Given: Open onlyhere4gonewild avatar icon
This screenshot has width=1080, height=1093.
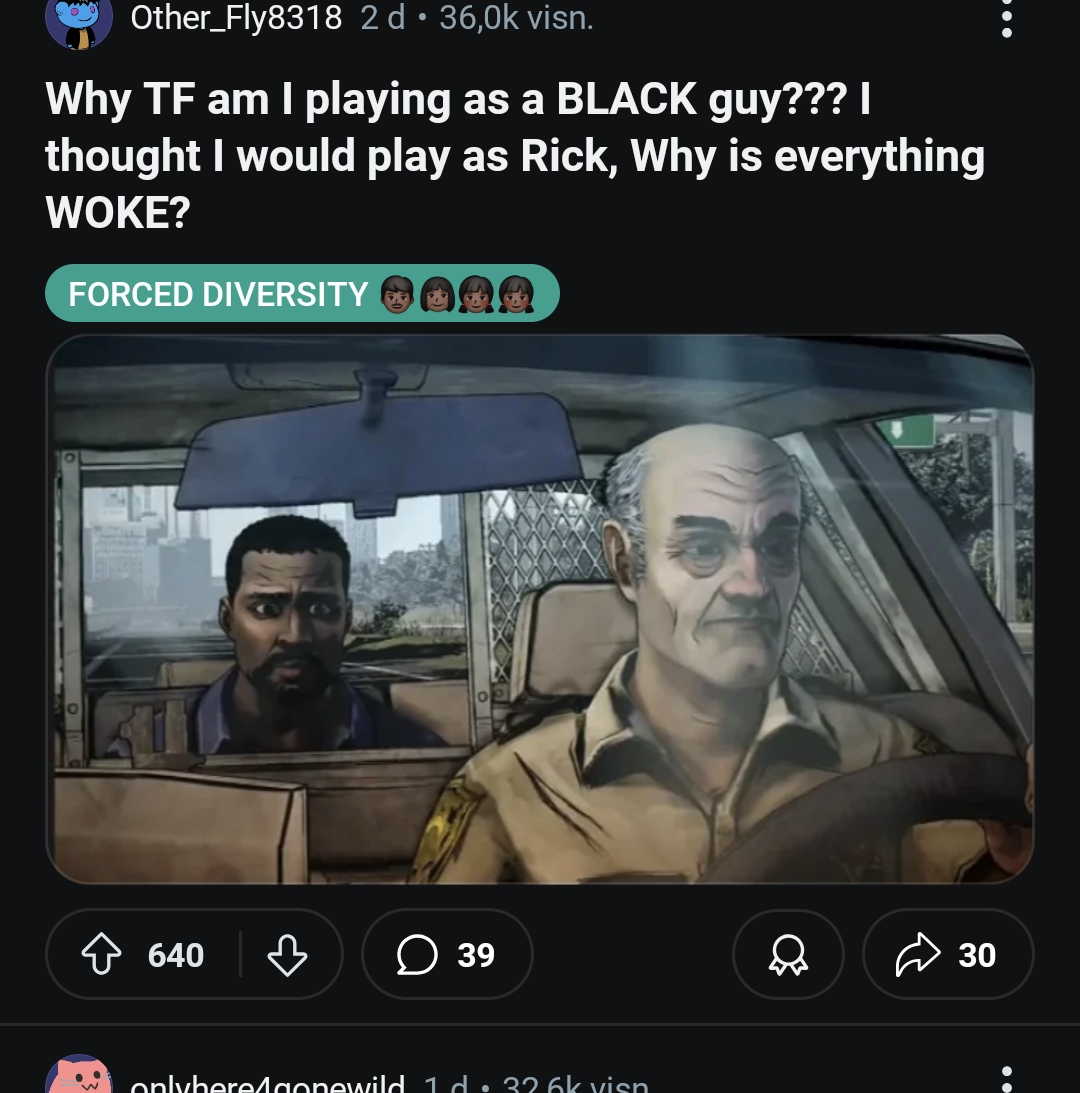Looking at the screenshot, I should tap(79, 1075).
